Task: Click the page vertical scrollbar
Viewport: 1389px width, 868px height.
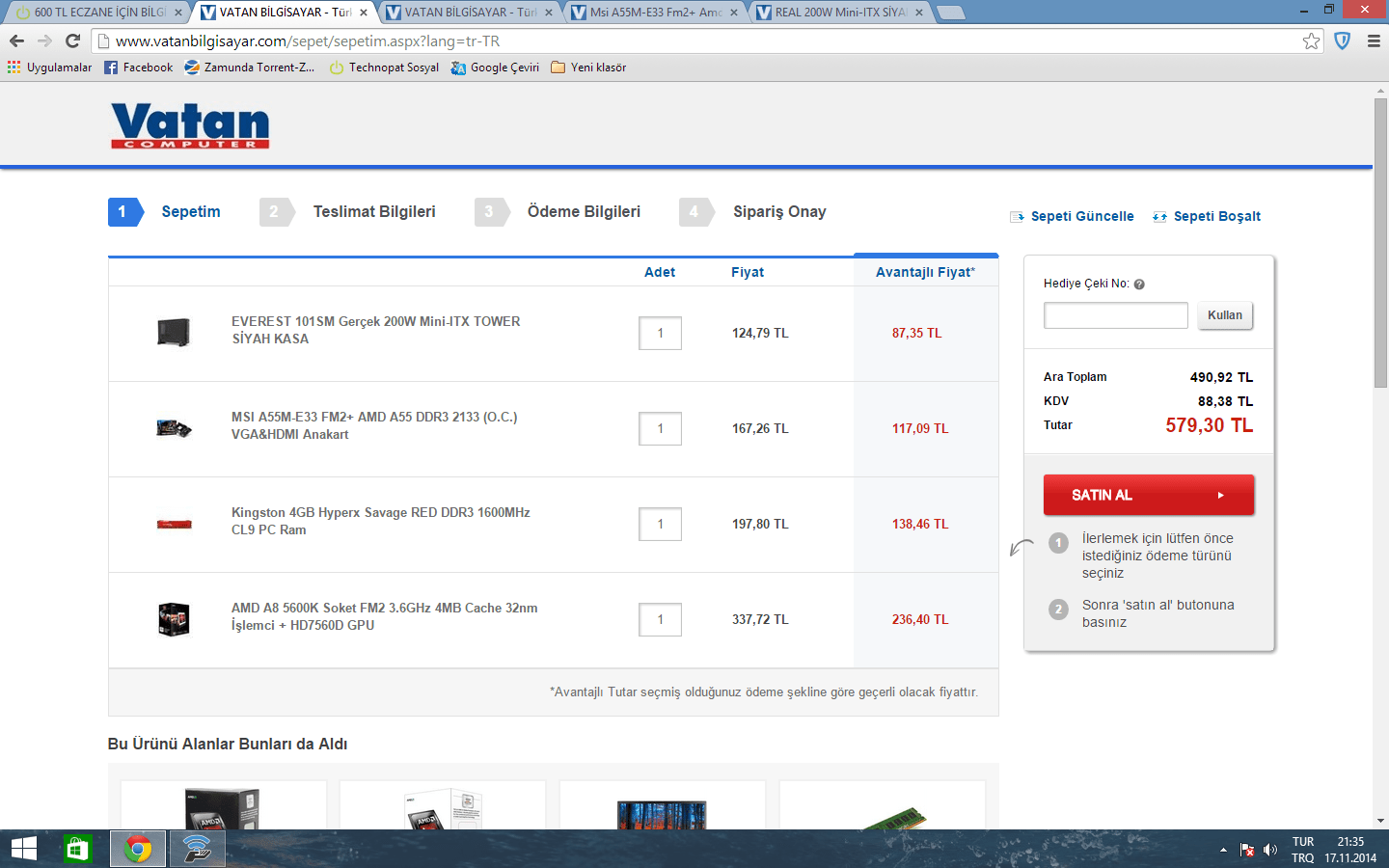Action: [x=1380, y=243]
